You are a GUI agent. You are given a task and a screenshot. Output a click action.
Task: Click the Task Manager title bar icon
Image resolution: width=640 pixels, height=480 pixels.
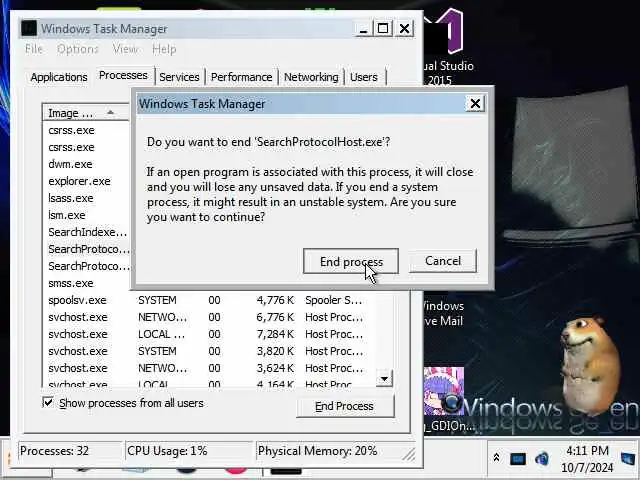click(29, 29)
